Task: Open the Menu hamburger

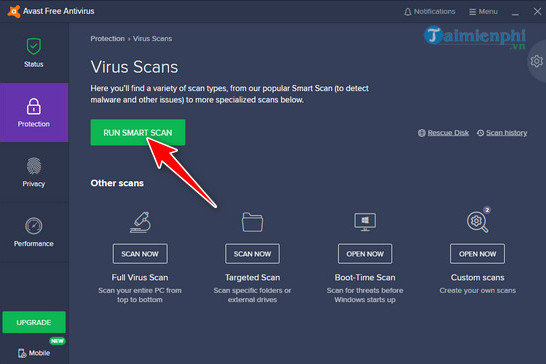Action: [x=483, y=11]
